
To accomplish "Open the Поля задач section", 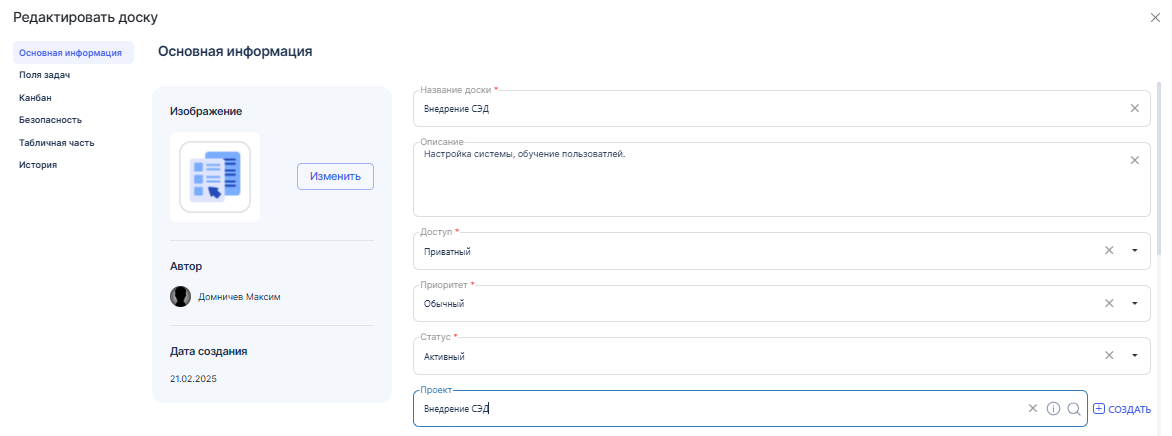I will [44, 75].
